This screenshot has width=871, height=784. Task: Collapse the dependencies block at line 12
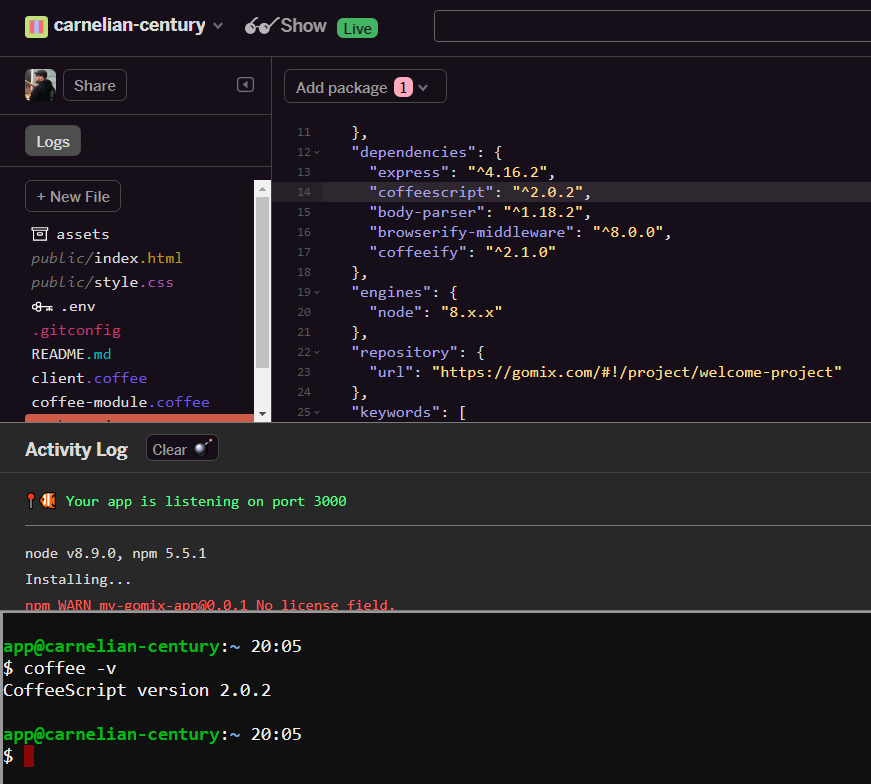point(317,152)
